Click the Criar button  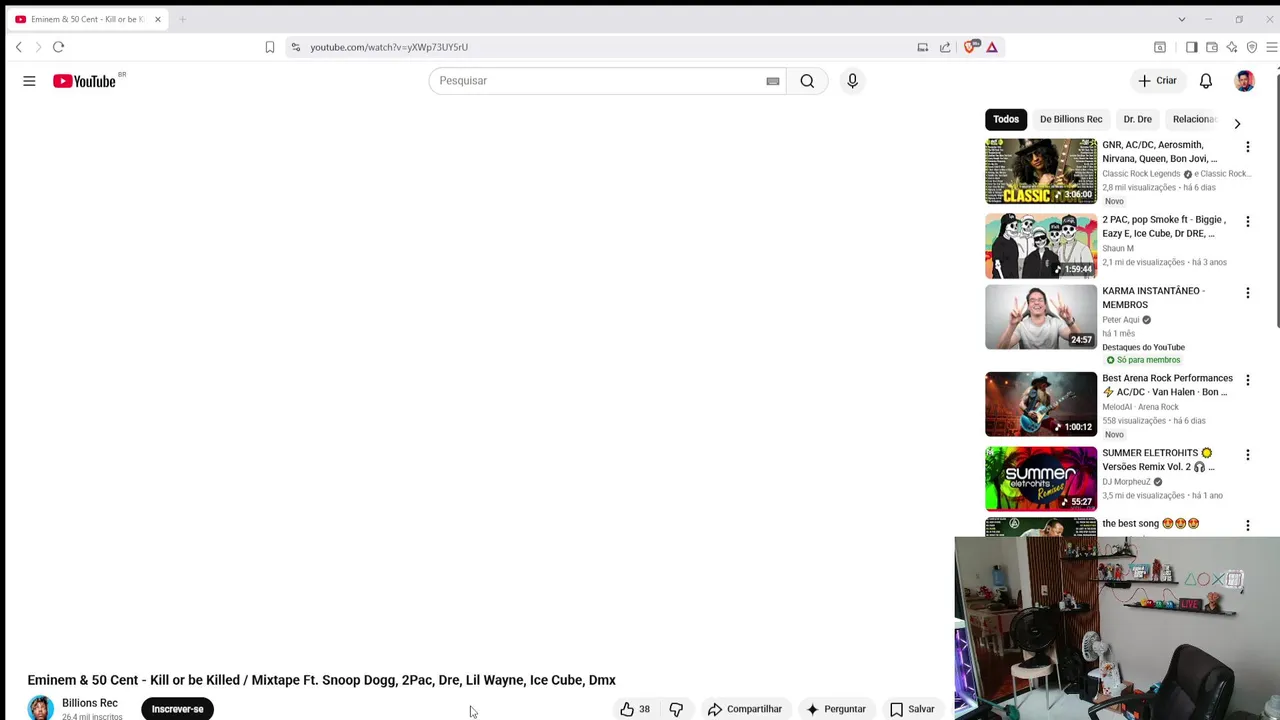1158,81
